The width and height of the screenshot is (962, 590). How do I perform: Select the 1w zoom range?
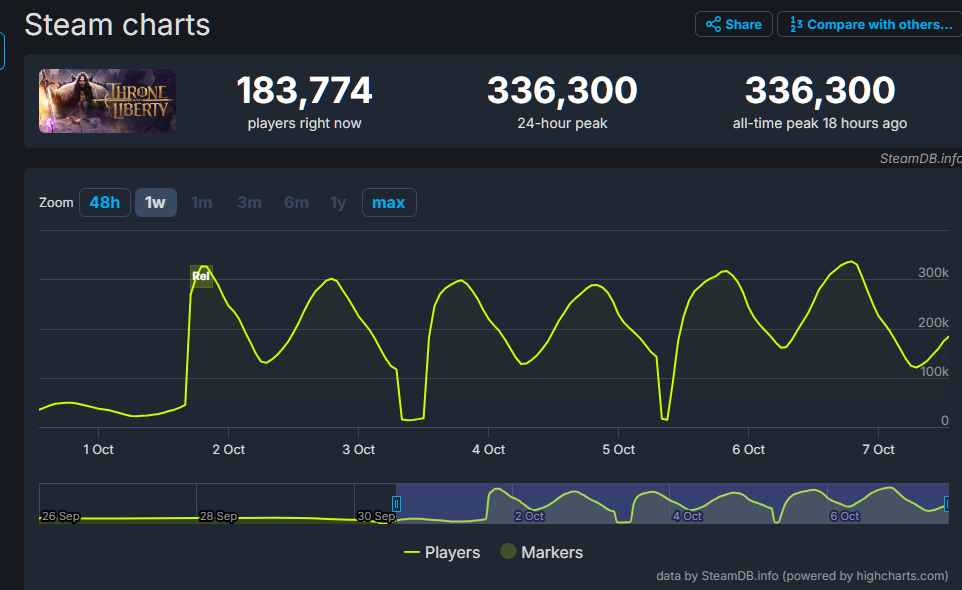pos(155,202)
